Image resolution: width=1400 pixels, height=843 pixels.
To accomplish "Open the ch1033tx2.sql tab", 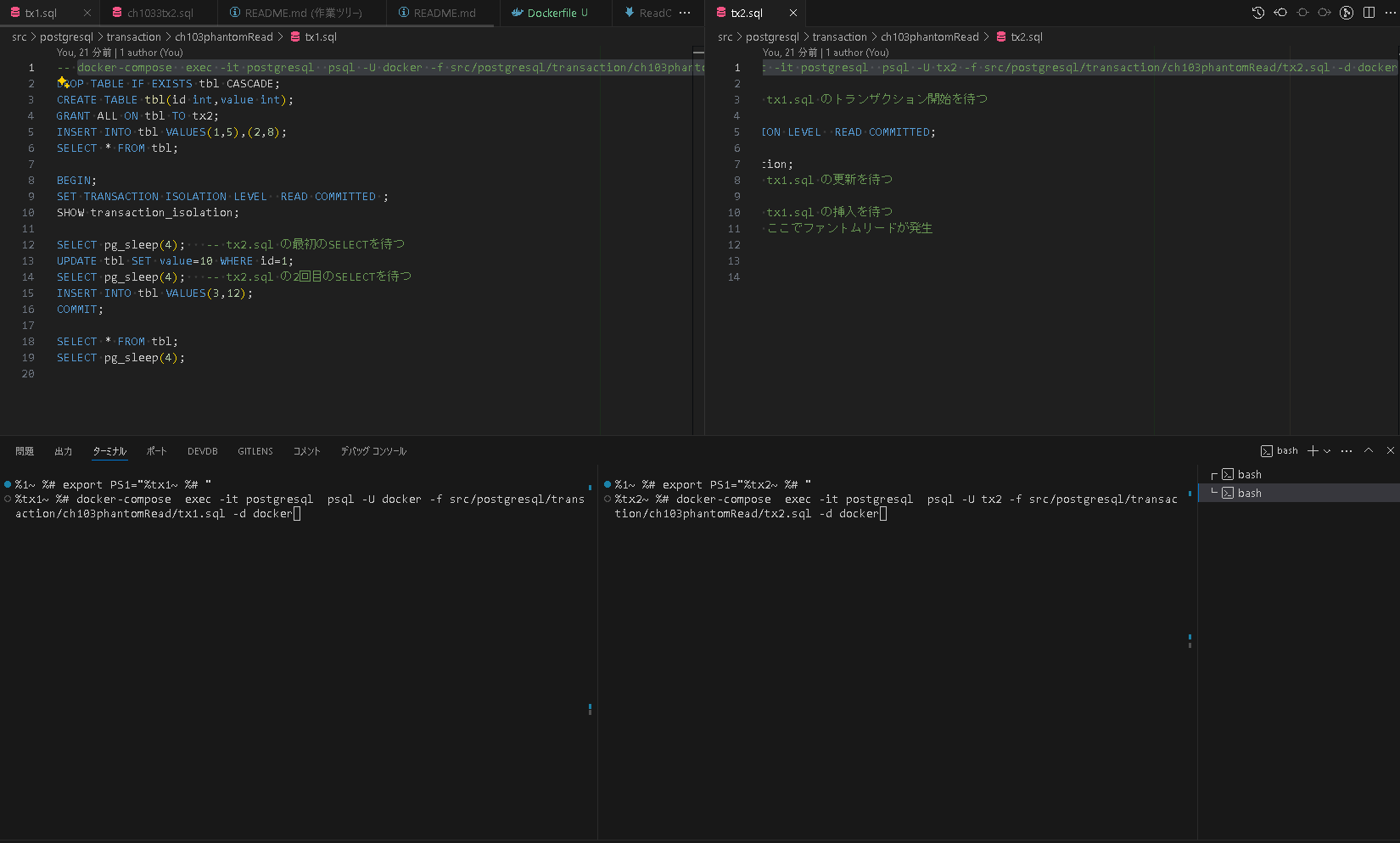I will pyautogui.click(x=160, y=14).
